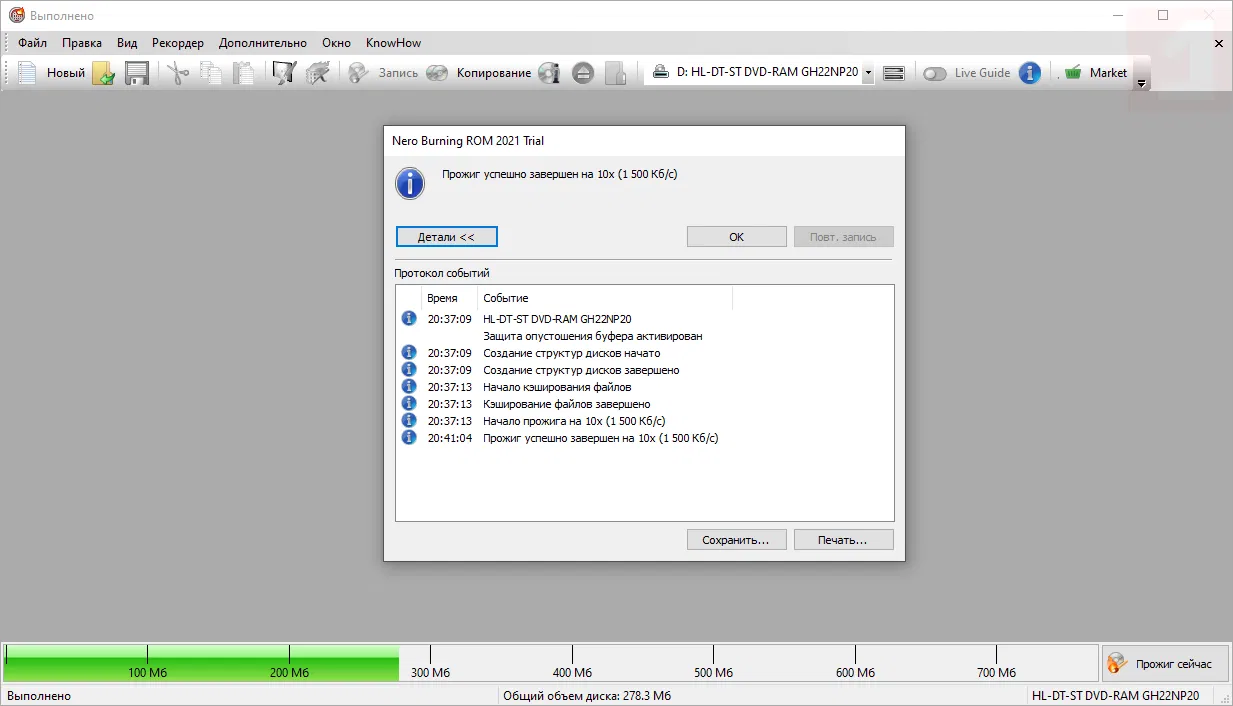The height and width of the screenshot is (706, 1233).
Task: Click the Печать... button
Action: pos(843,540)
